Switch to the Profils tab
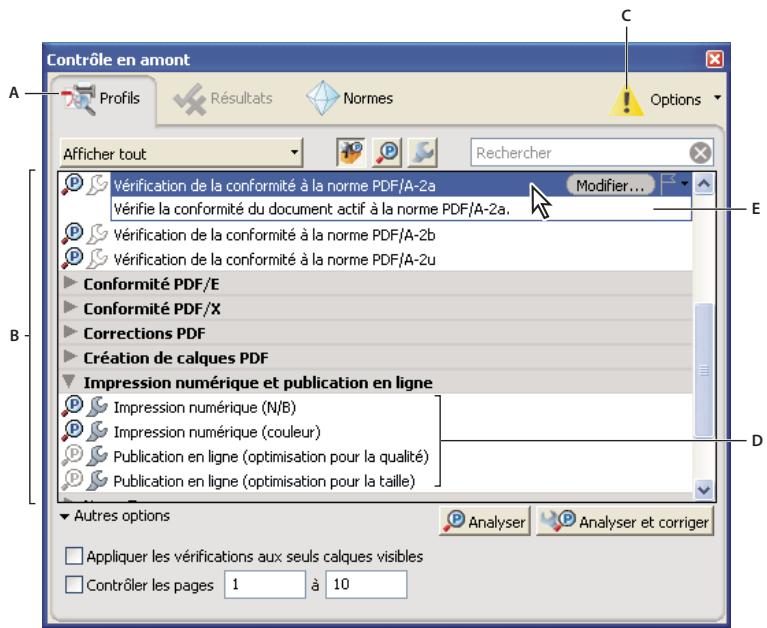 tap(104, 98)
